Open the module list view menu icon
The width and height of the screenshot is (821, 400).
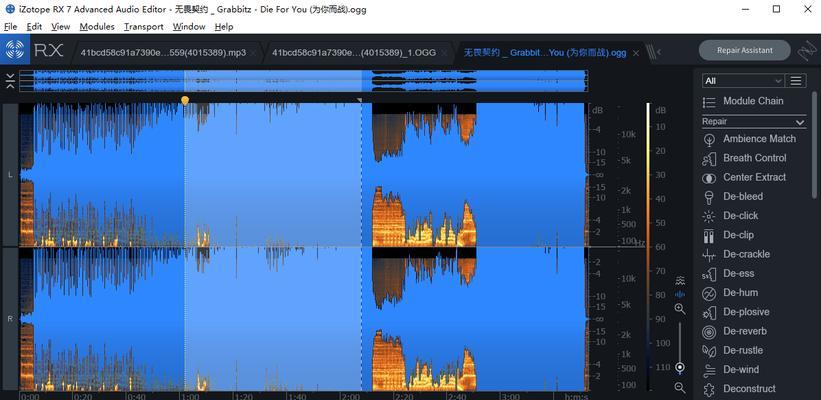[796, 81]
